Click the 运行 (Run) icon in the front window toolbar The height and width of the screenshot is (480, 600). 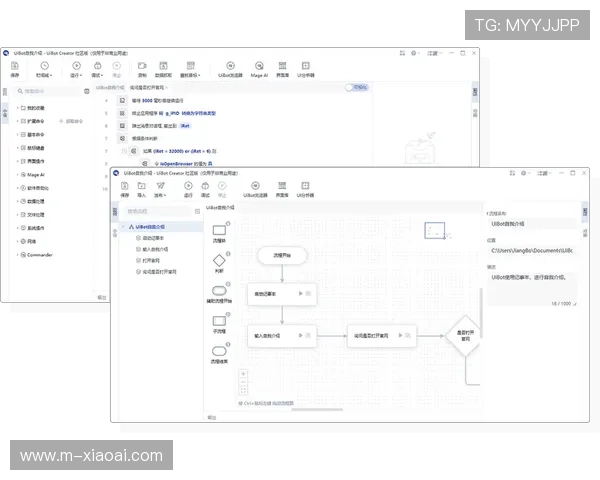[188, 187]
